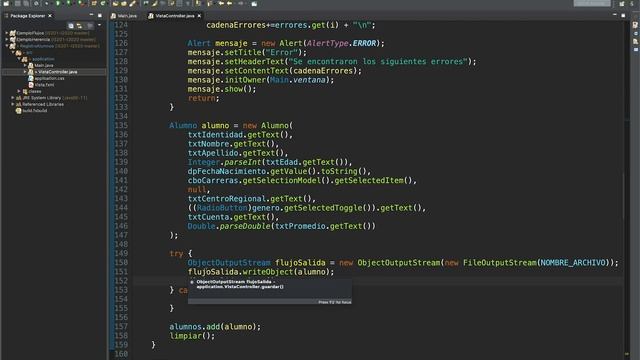The height and width of the screenshot is (360, 640).
Task: Click the green Run toolbar button
Action: click(58, 3)
